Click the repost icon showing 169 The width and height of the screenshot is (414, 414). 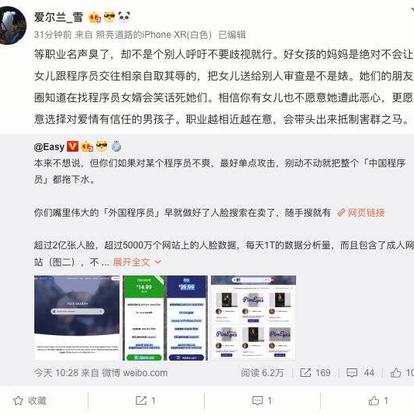pos(305,373)
